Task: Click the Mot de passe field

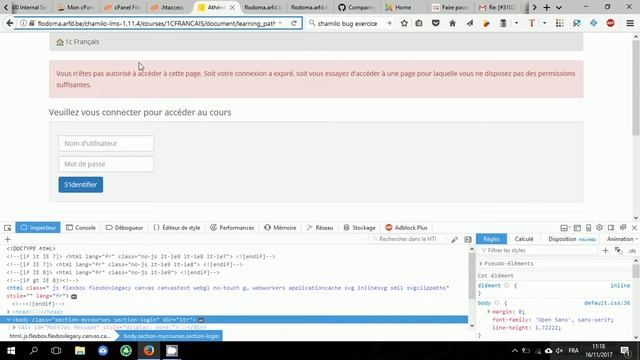Action: [106, 164]
